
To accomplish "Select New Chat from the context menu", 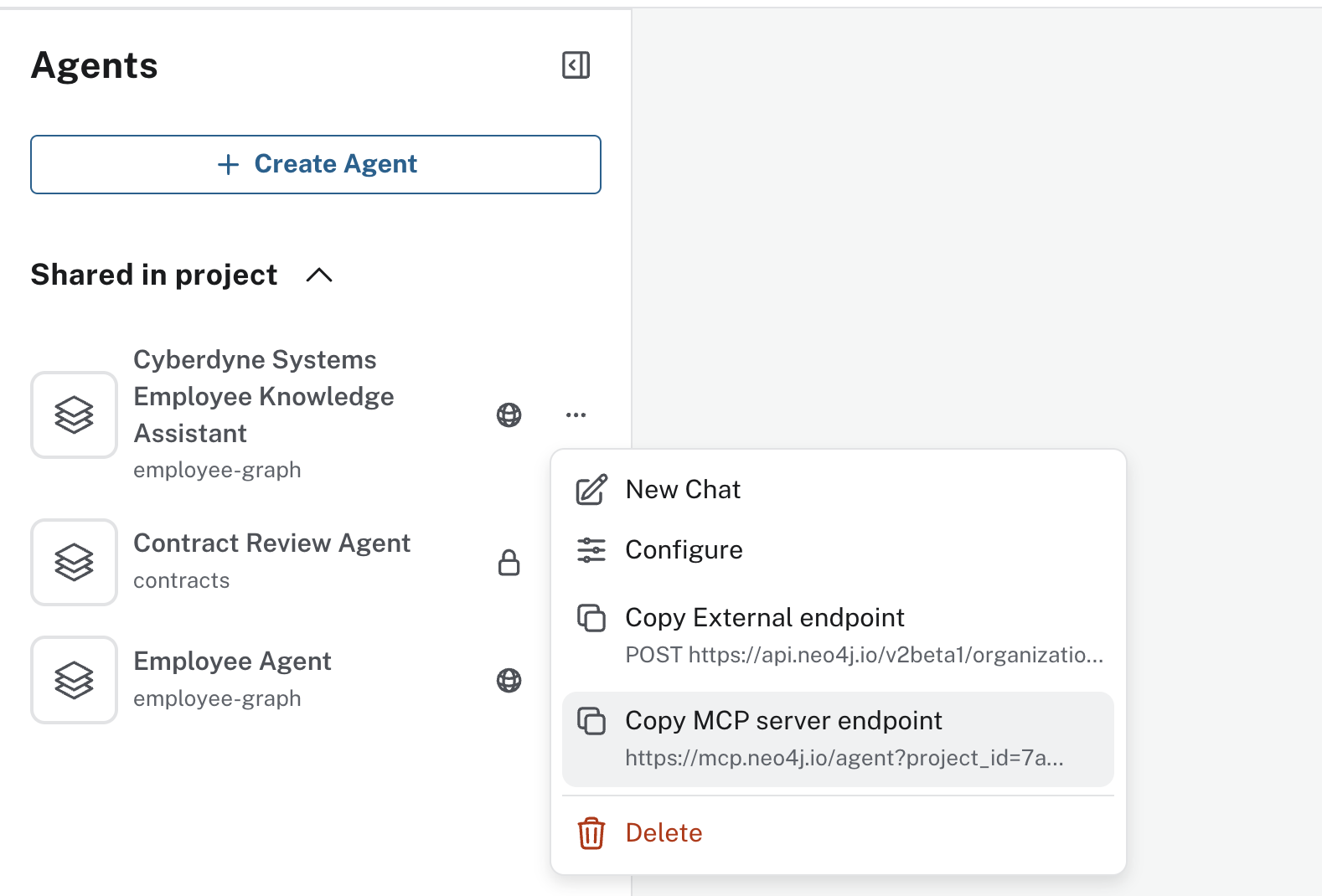I will 838,489.
